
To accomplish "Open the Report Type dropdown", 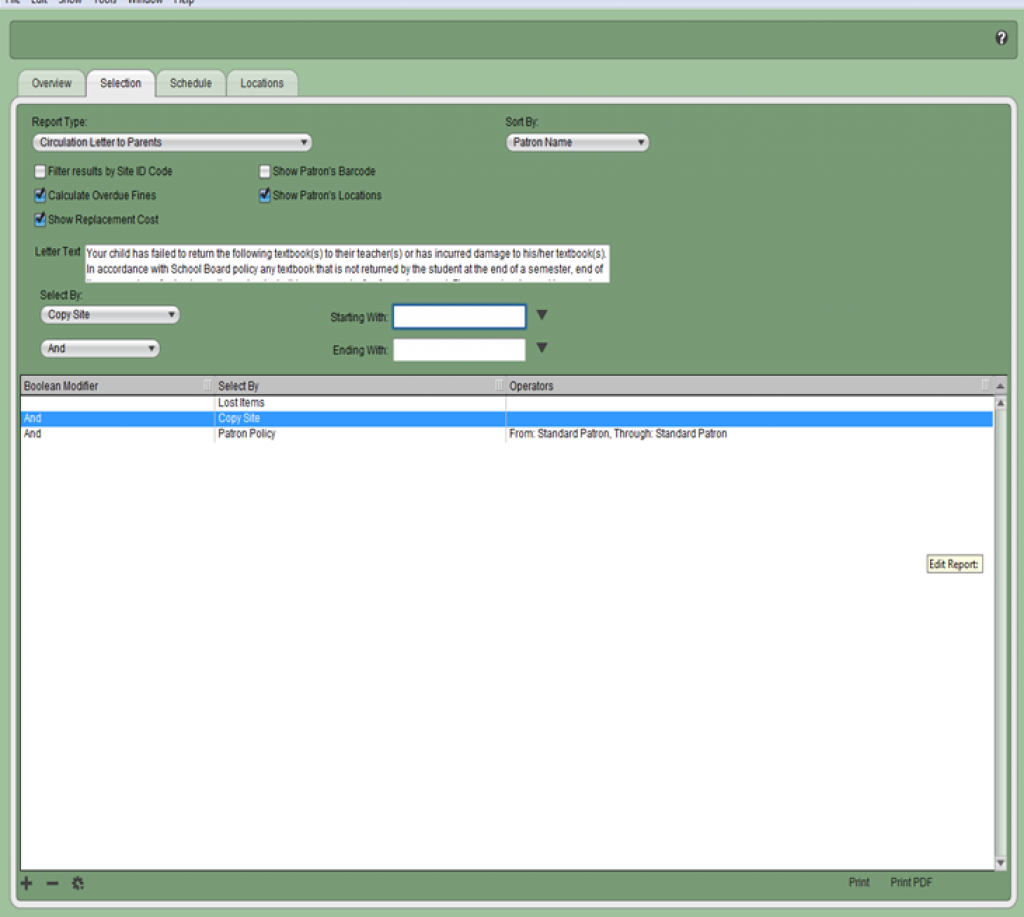I will [x=172, y=142].
